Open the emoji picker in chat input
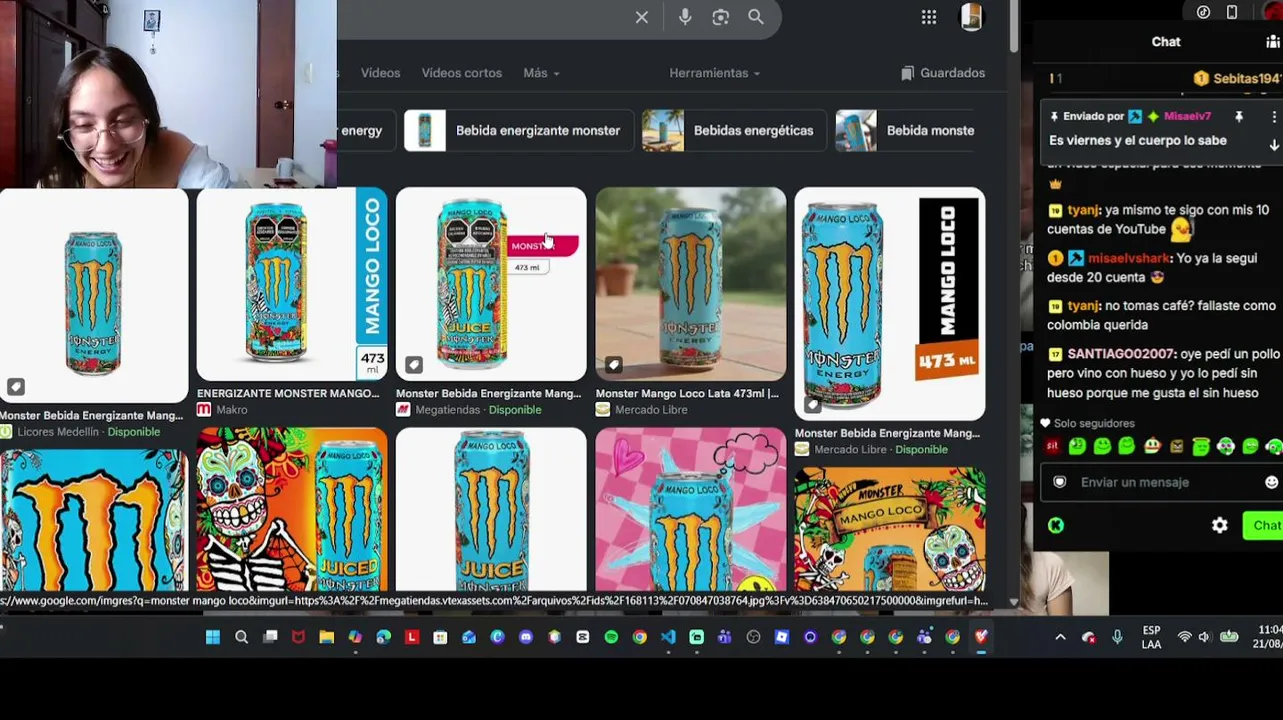This screenshot has height=720, width=1283. click(x=1271, y=482)
